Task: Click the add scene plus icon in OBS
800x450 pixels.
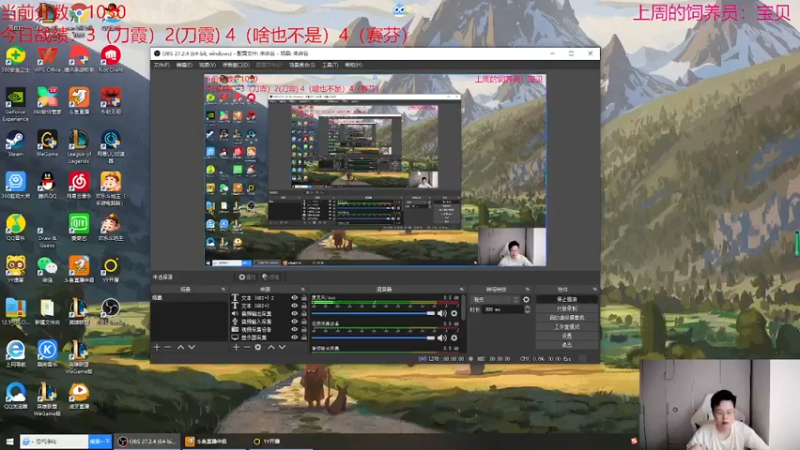Action: coord(157,347)
